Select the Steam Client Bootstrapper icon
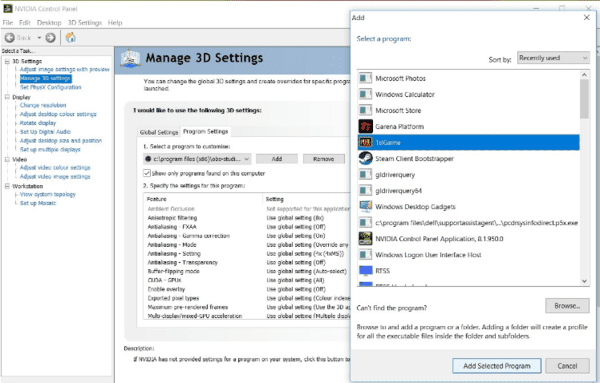Viewport: 600px width, 383px height. [365, 158]
